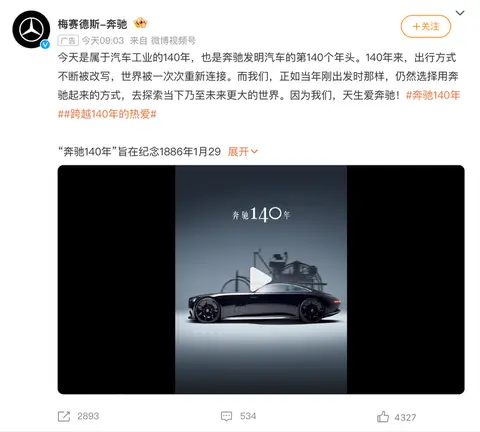Click the 2893 repost count

[x=88, y=416]
